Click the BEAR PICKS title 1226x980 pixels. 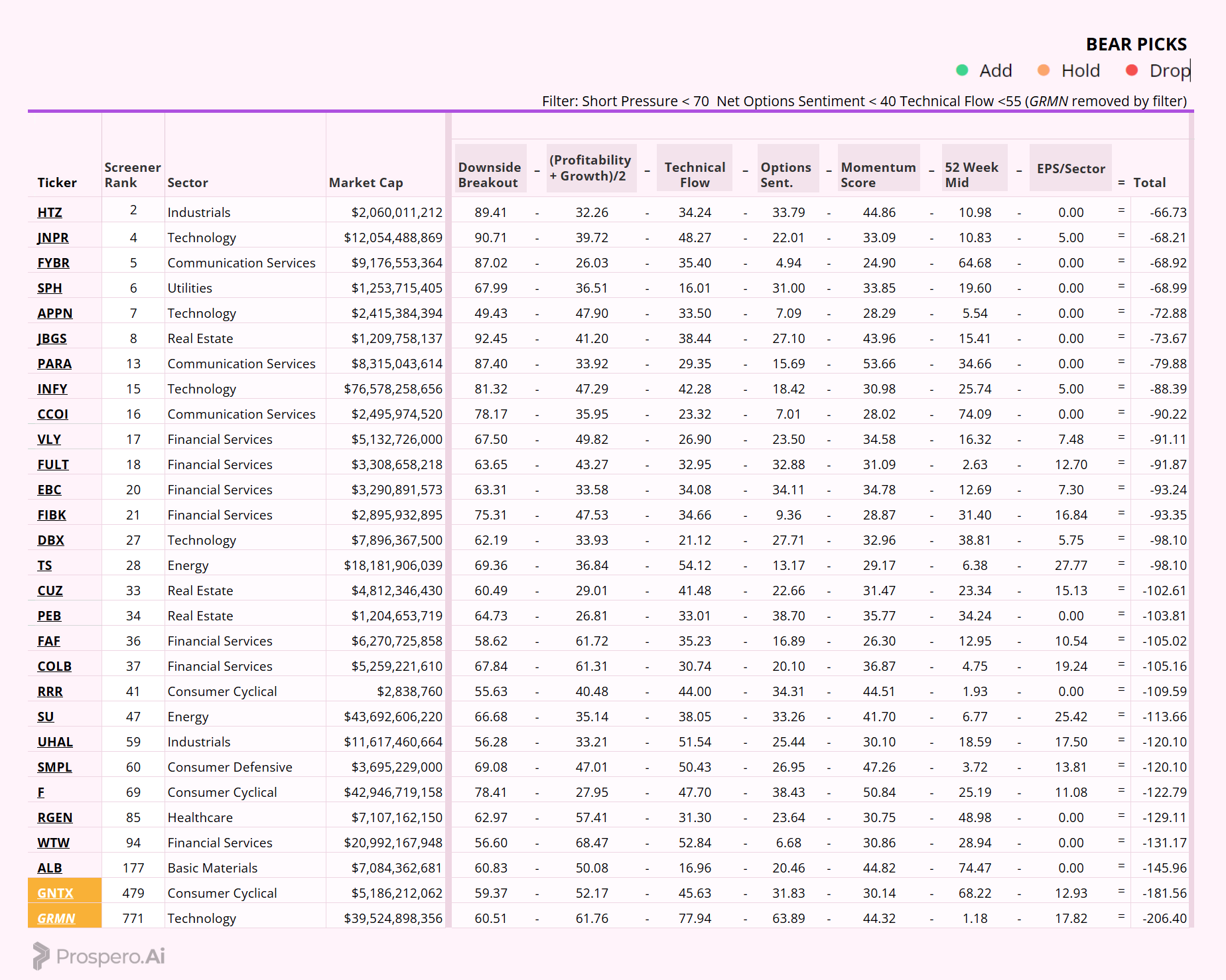coord(1136,44)
